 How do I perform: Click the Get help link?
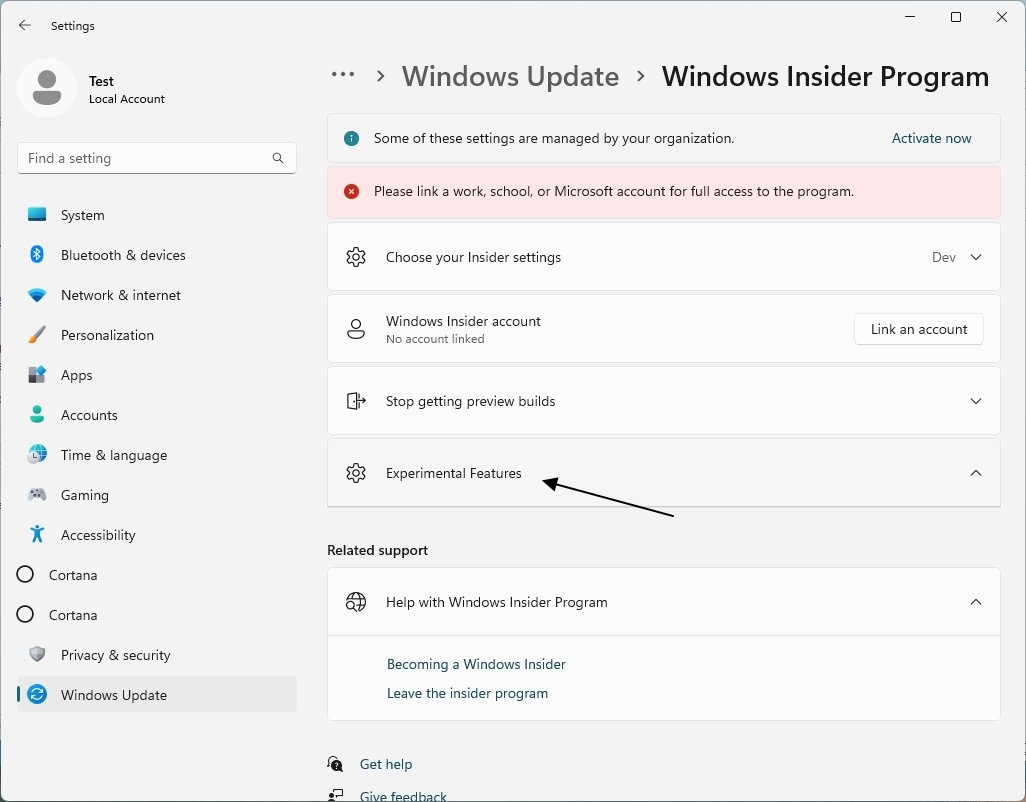pyautogui.click(x=386, y=764)
